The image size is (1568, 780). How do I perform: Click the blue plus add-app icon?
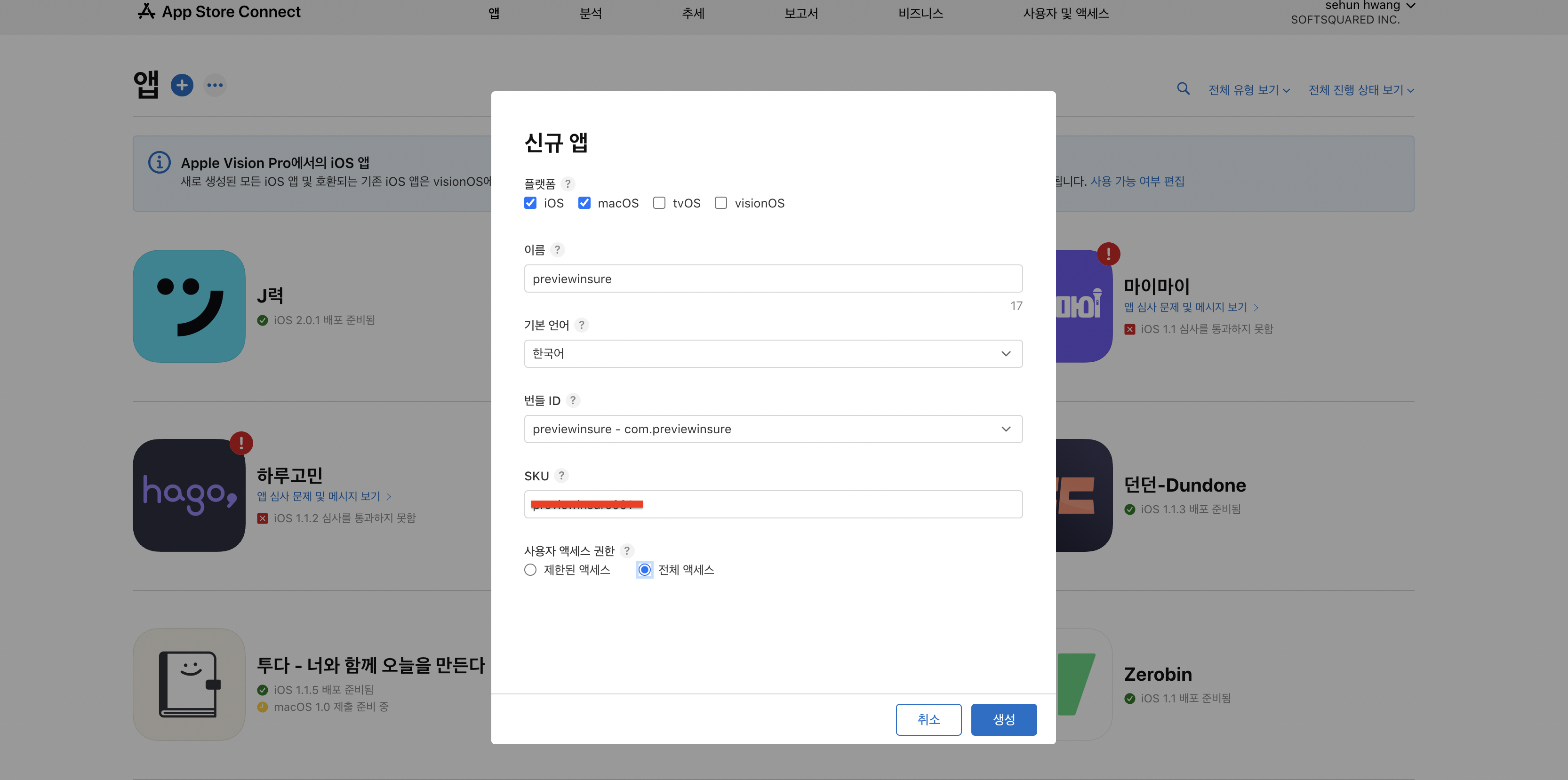[x=181, y=85]
